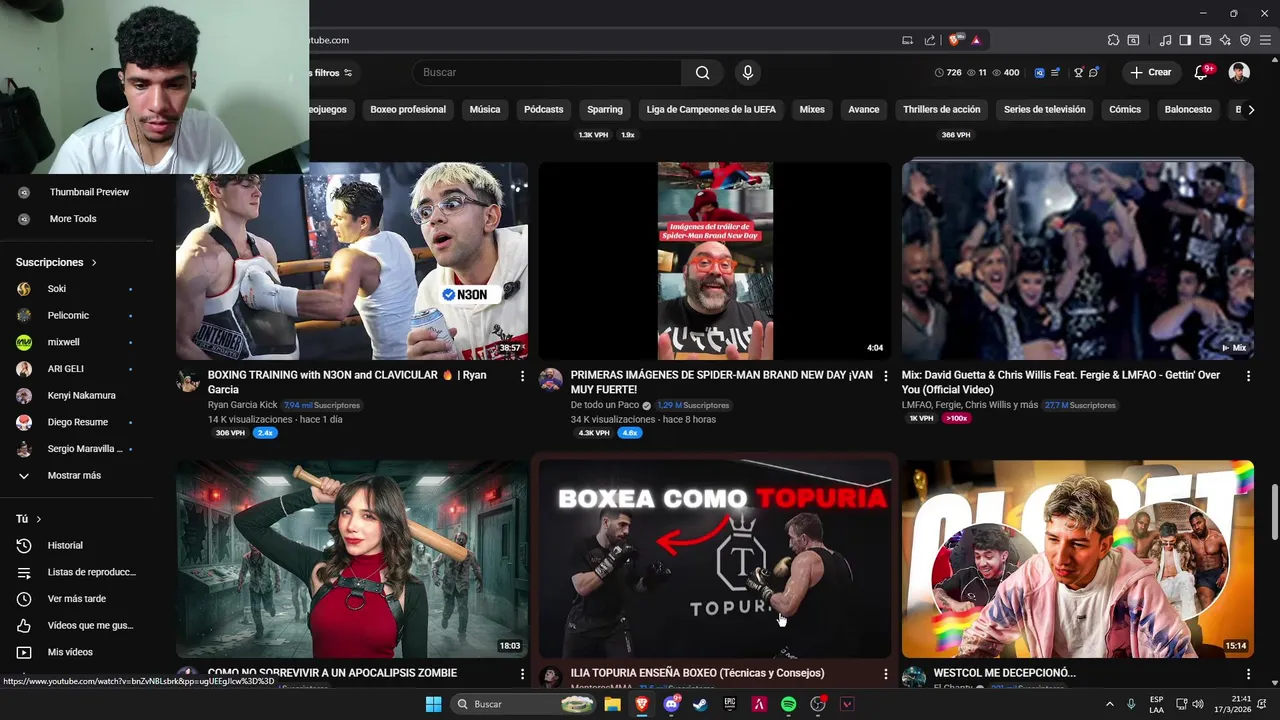The width and height of the screenshot is (1280, 720).
Task: Open Windows Start menu
Action: tap(433, 704)
